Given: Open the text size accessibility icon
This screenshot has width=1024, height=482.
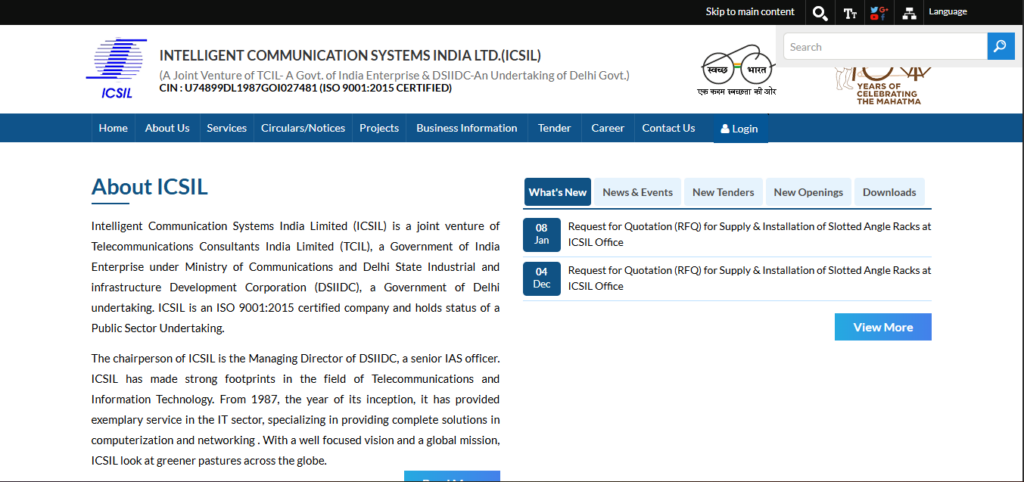Looking at the screenshot, I should point(850,13).
